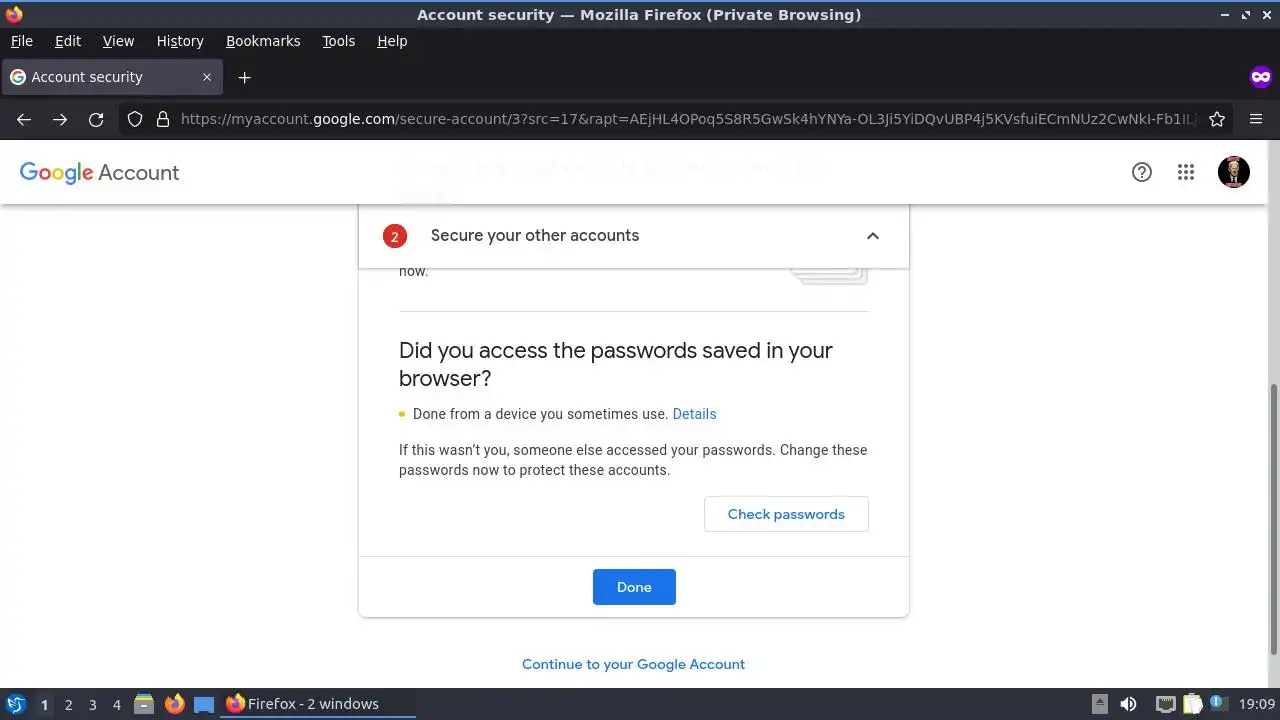The height and width of the screenshot is (720, 1280).
Task: Open Google Account help icon
Action: click(x=1141, y=172)
